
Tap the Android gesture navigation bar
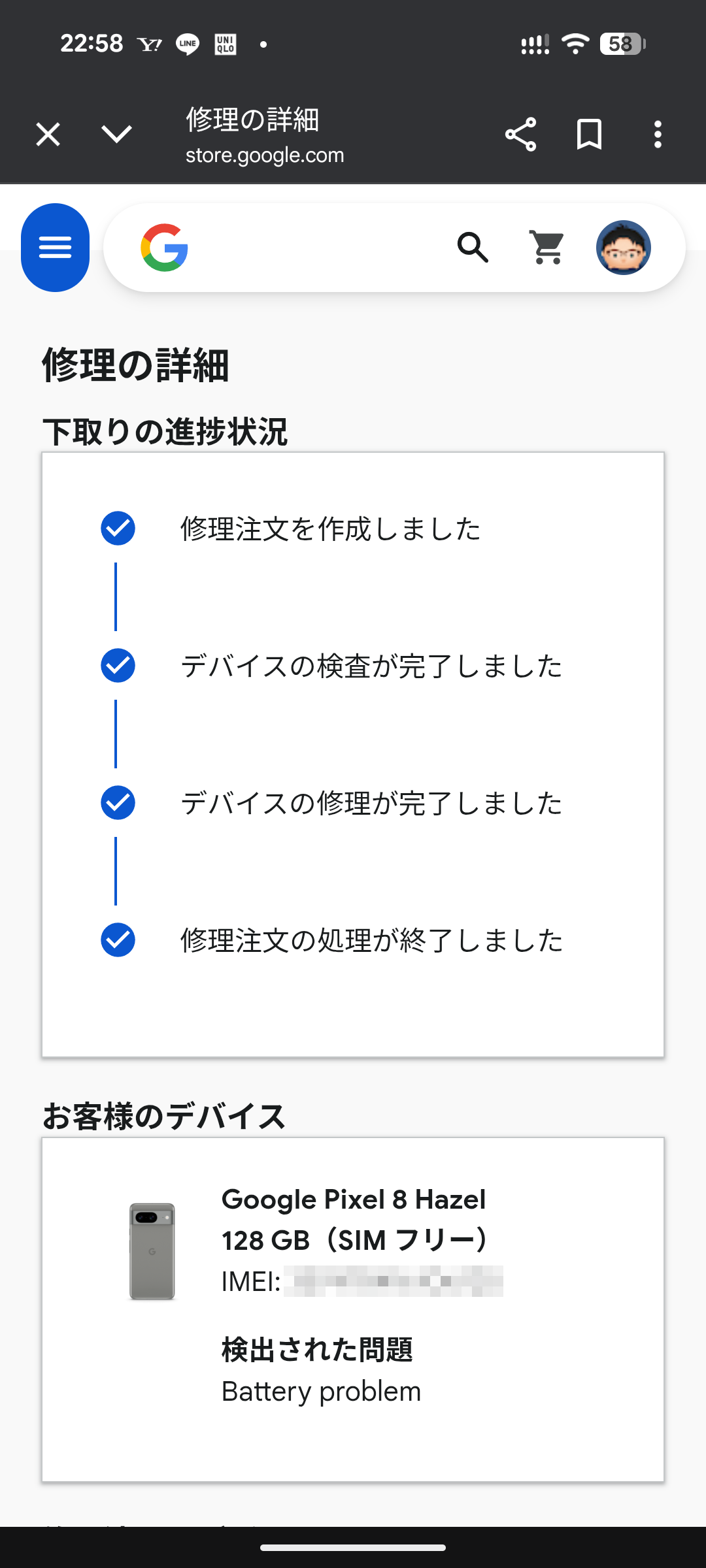pyautogui.click(x=353, y=1547)
